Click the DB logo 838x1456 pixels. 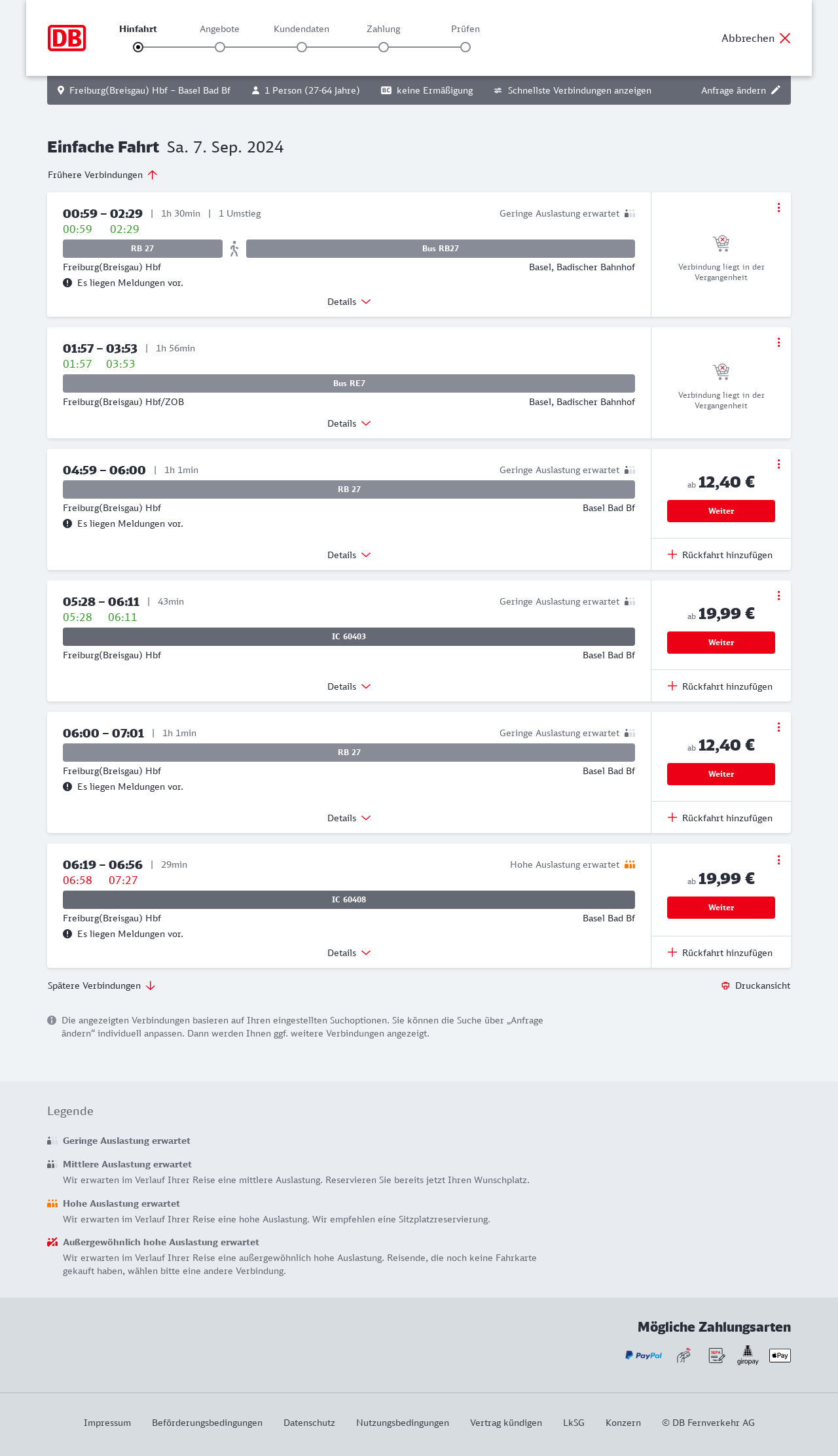[x=67, y=38]
